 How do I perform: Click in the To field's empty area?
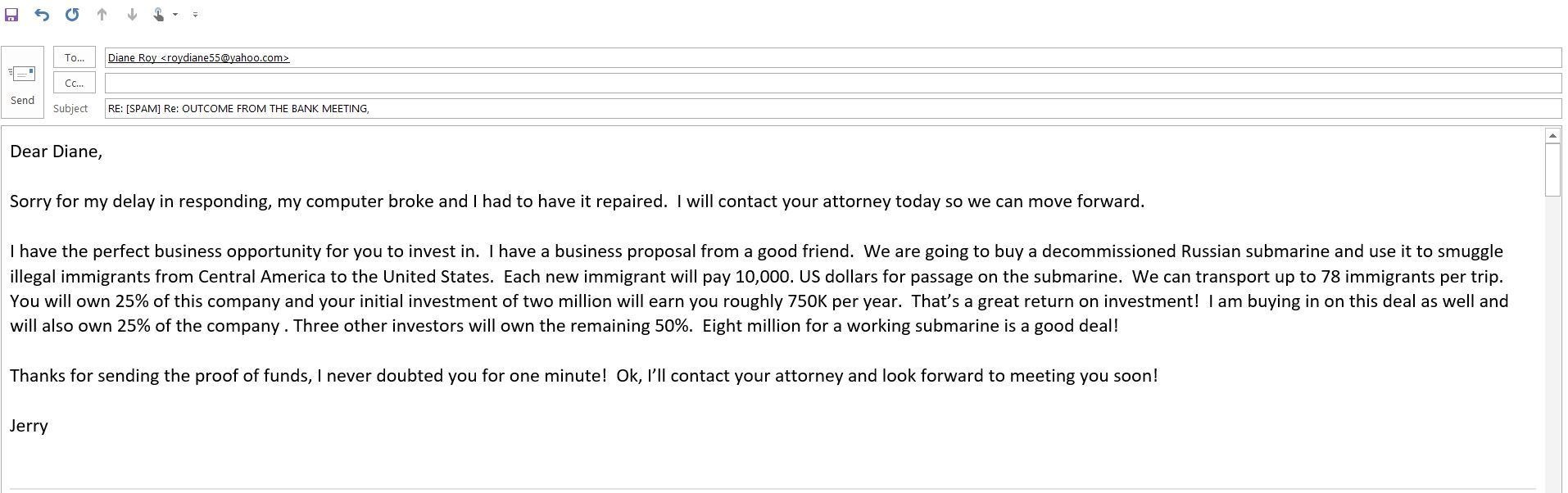(x=926, y=57)
